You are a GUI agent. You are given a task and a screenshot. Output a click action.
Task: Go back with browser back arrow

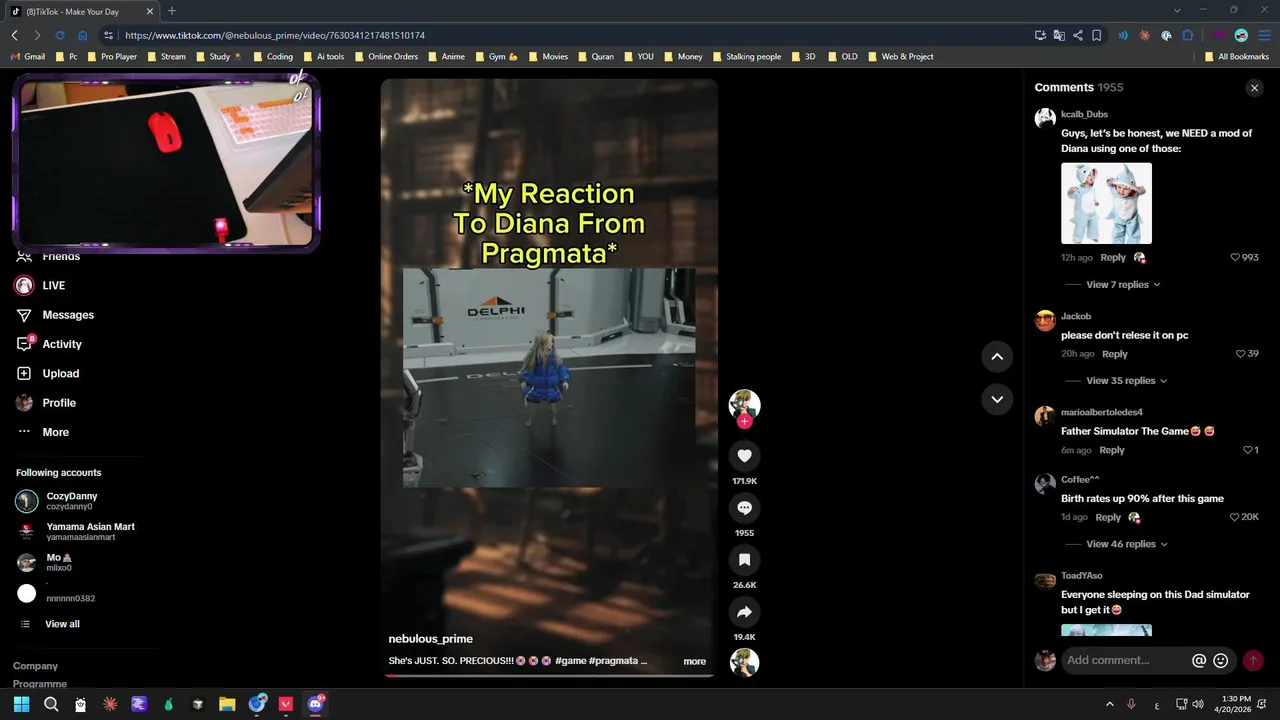tap(14, 35)
